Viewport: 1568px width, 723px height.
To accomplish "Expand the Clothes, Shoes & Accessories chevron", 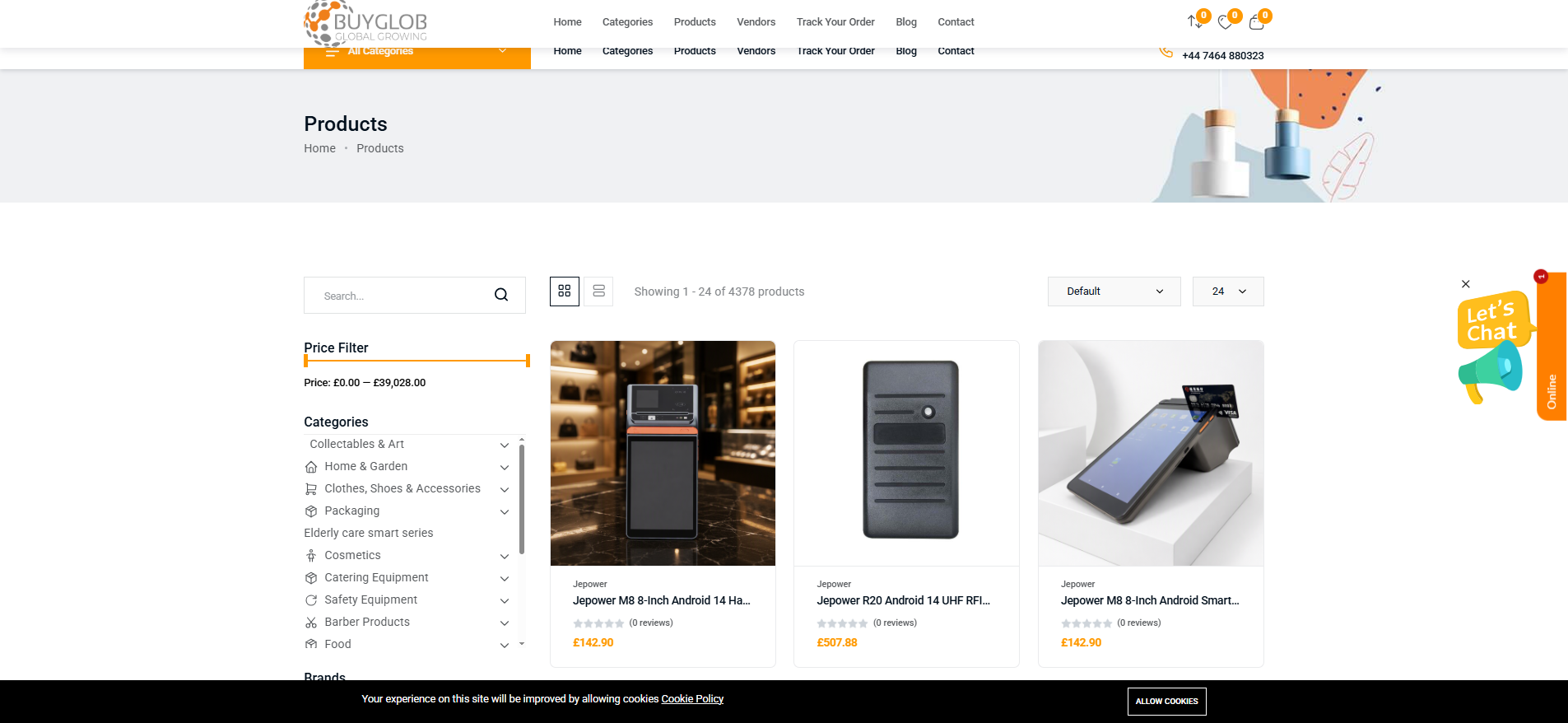I will coord(505,489).
